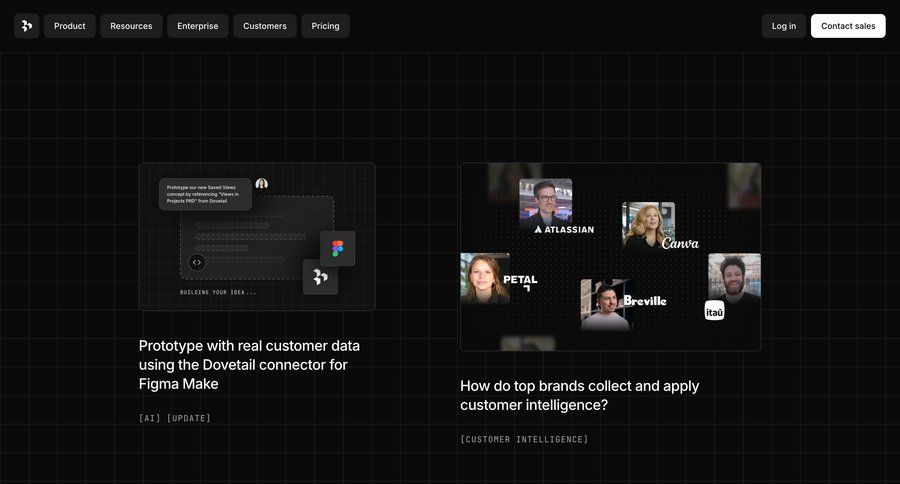Open the Figma Make connector article thumbnail
This screenshot has width=900, height=484.
[x=257, y=237]
